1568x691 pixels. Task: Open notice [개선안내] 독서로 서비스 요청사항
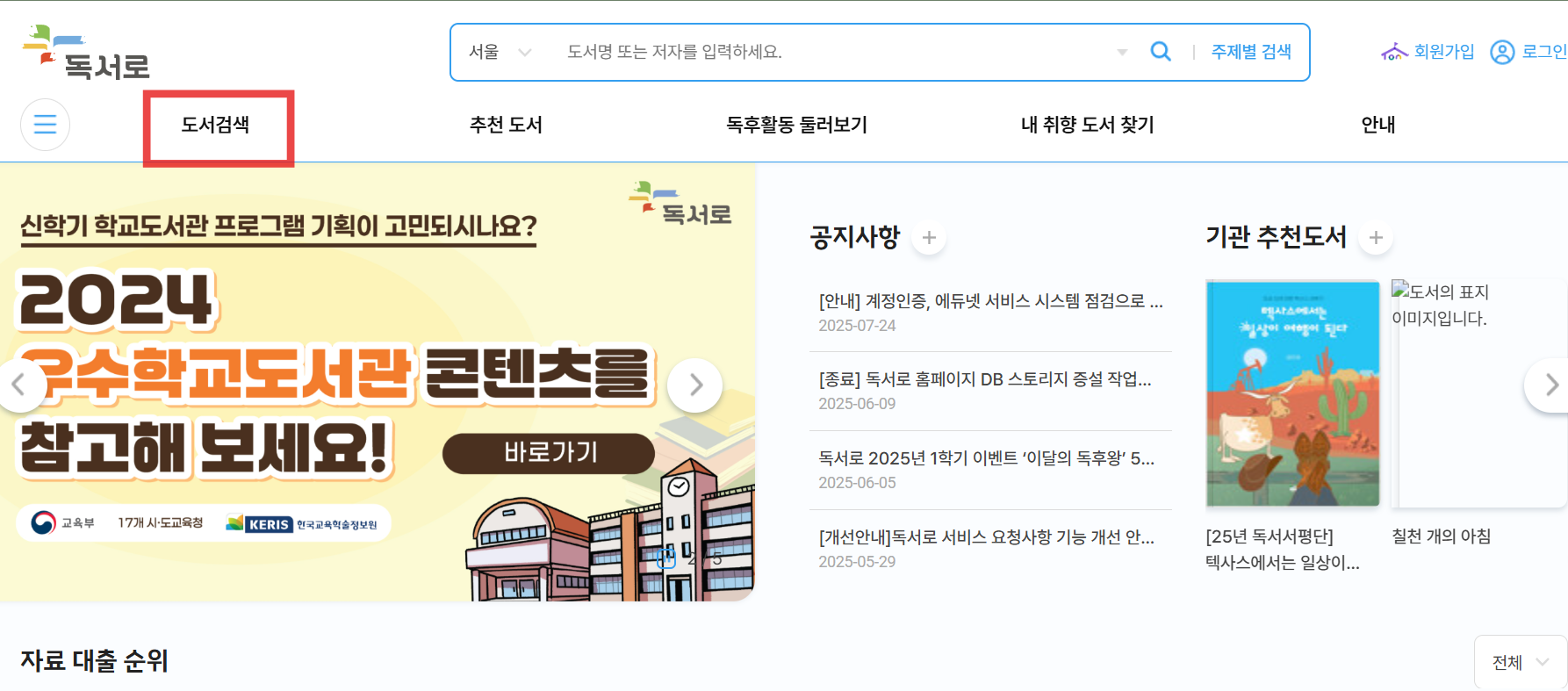pos(987,537)
